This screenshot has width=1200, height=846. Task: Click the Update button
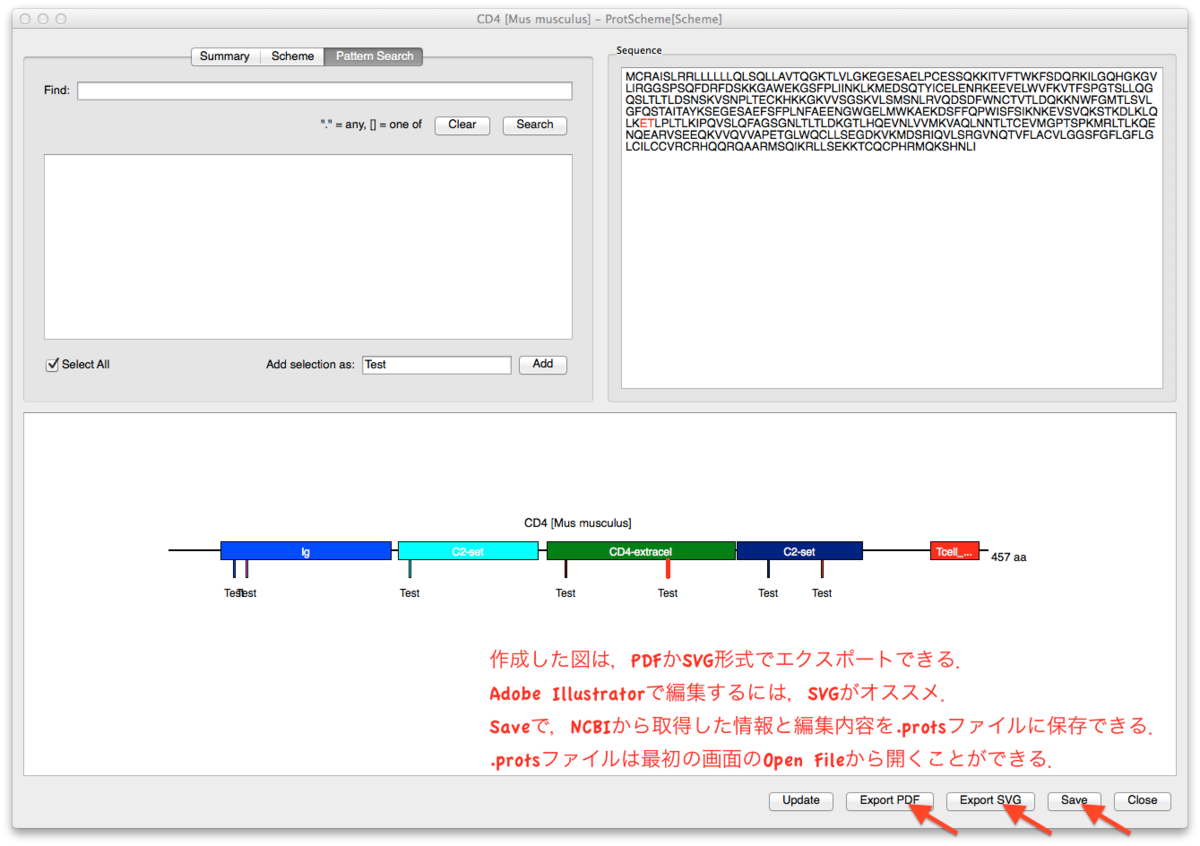click(801, 800)
